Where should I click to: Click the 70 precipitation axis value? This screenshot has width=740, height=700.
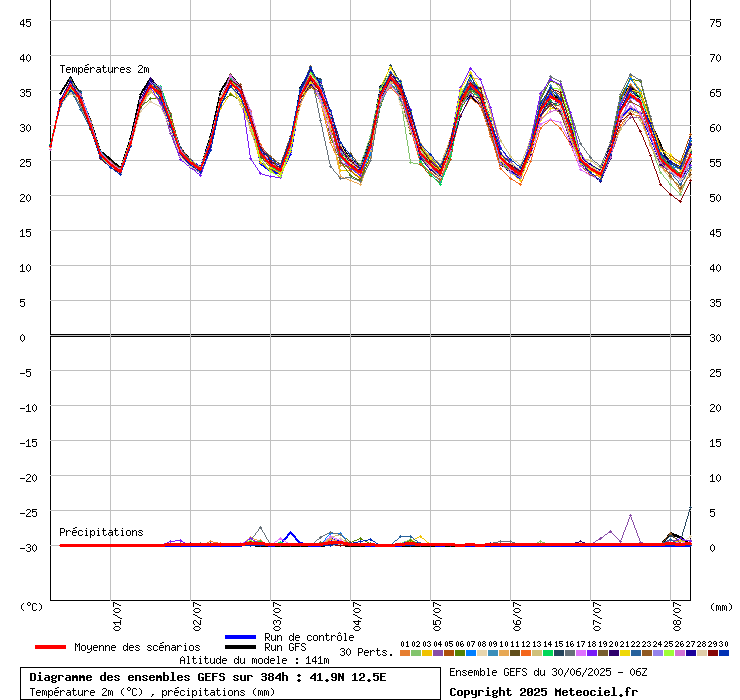click(715, 58)
